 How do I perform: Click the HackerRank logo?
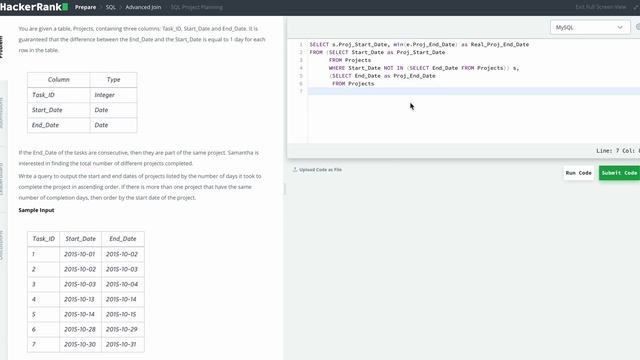pyautogui.click(x=34, y=7)
